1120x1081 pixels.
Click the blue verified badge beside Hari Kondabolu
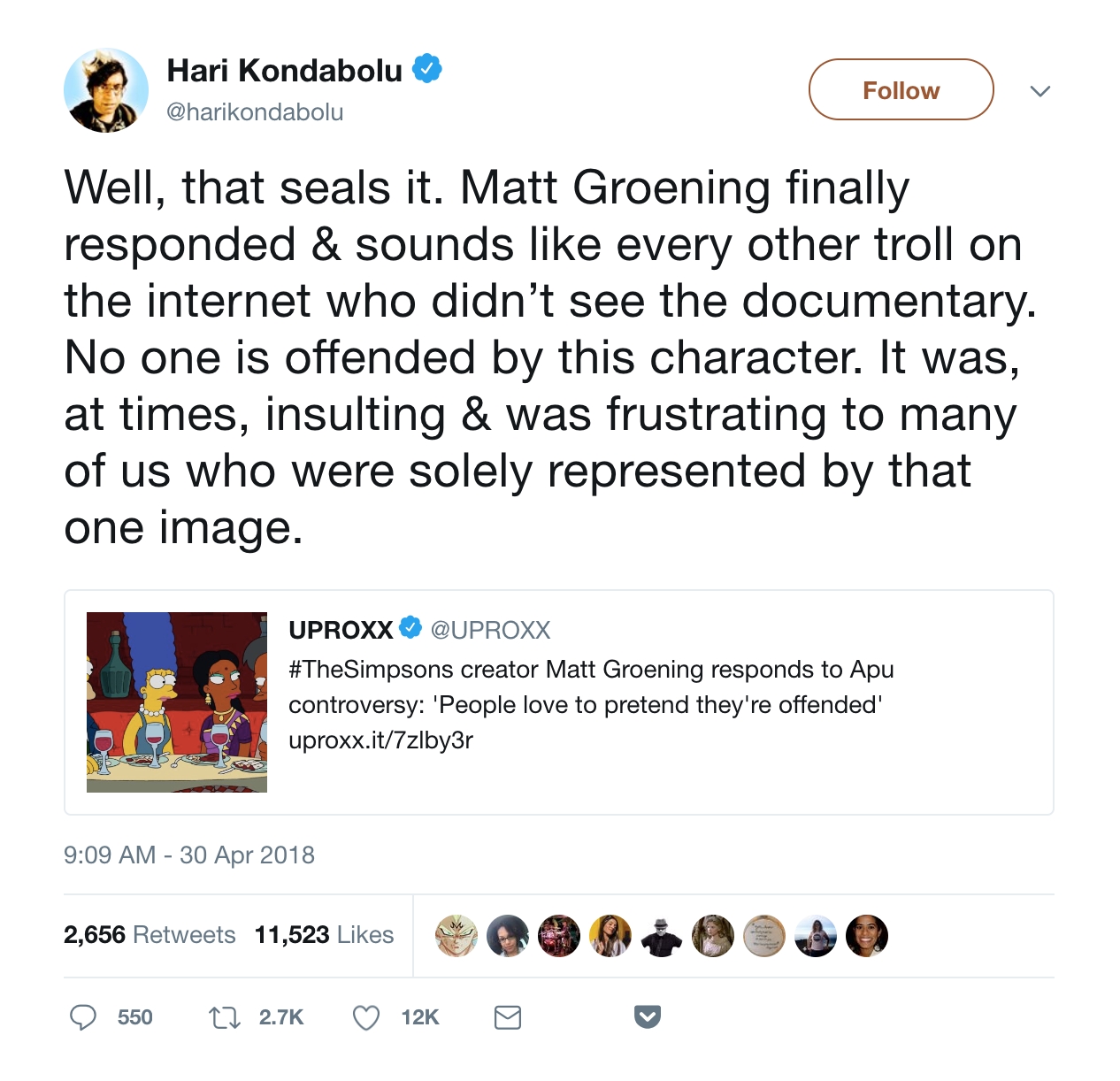(x=427, y=68)
